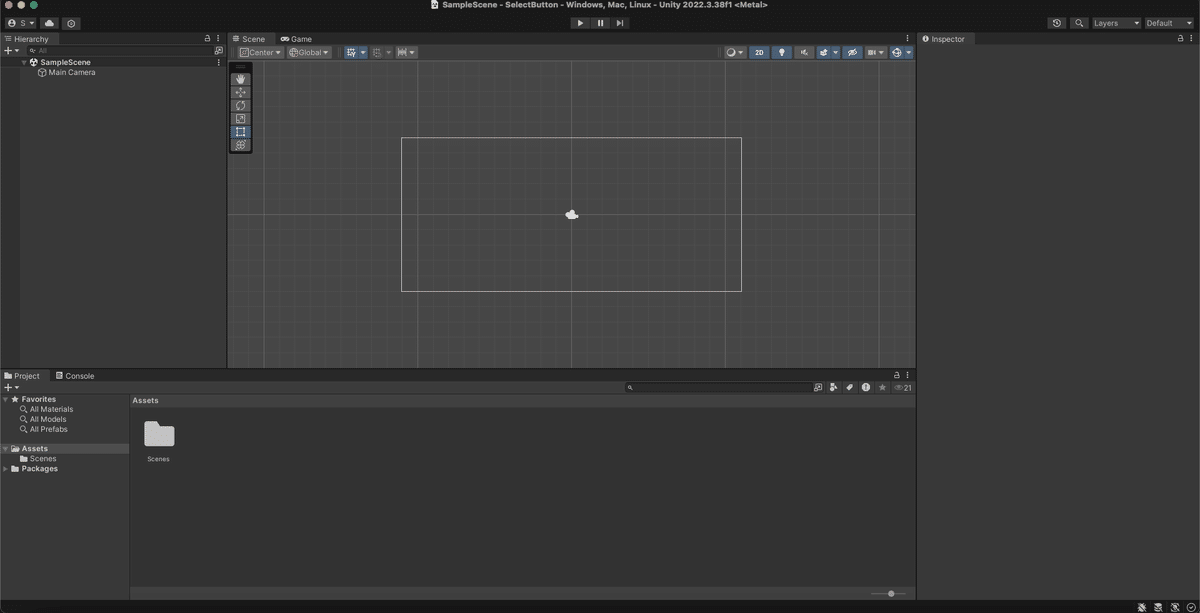Open the Global orientation dropdown

pyautogui.click(x=308, y=52)
